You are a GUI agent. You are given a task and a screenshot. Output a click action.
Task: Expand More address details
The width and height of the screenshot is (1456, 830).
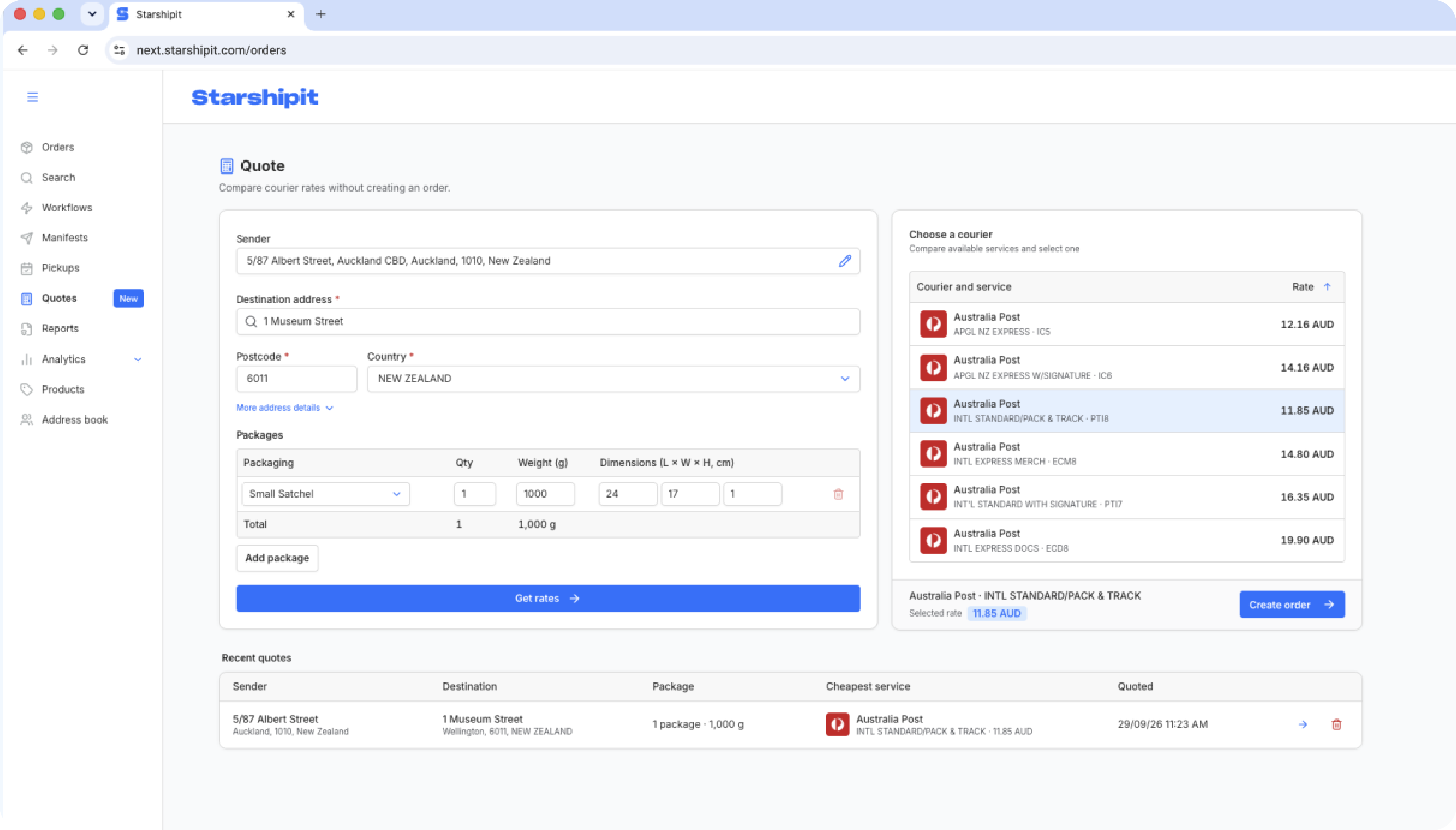tap(284, 408)
